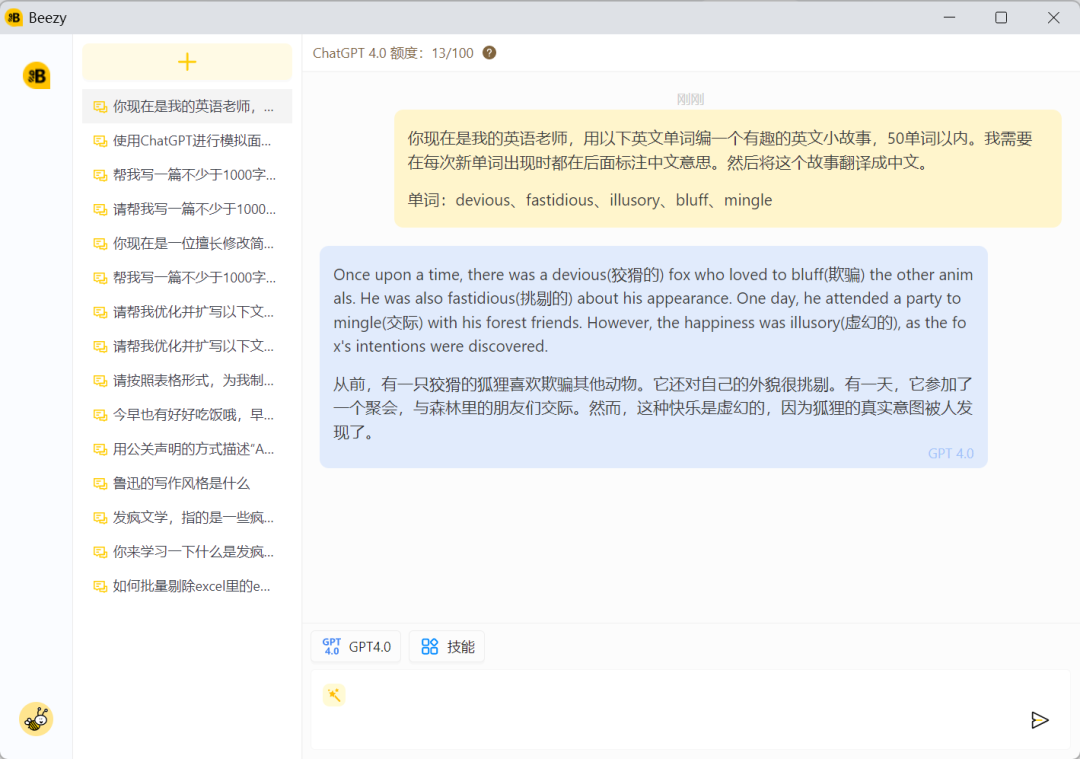The width and height of the screenshot is (1080, 759).
Task: Open chat '发疯文学，指的是一些疯...'
Action: click(187, 517)
